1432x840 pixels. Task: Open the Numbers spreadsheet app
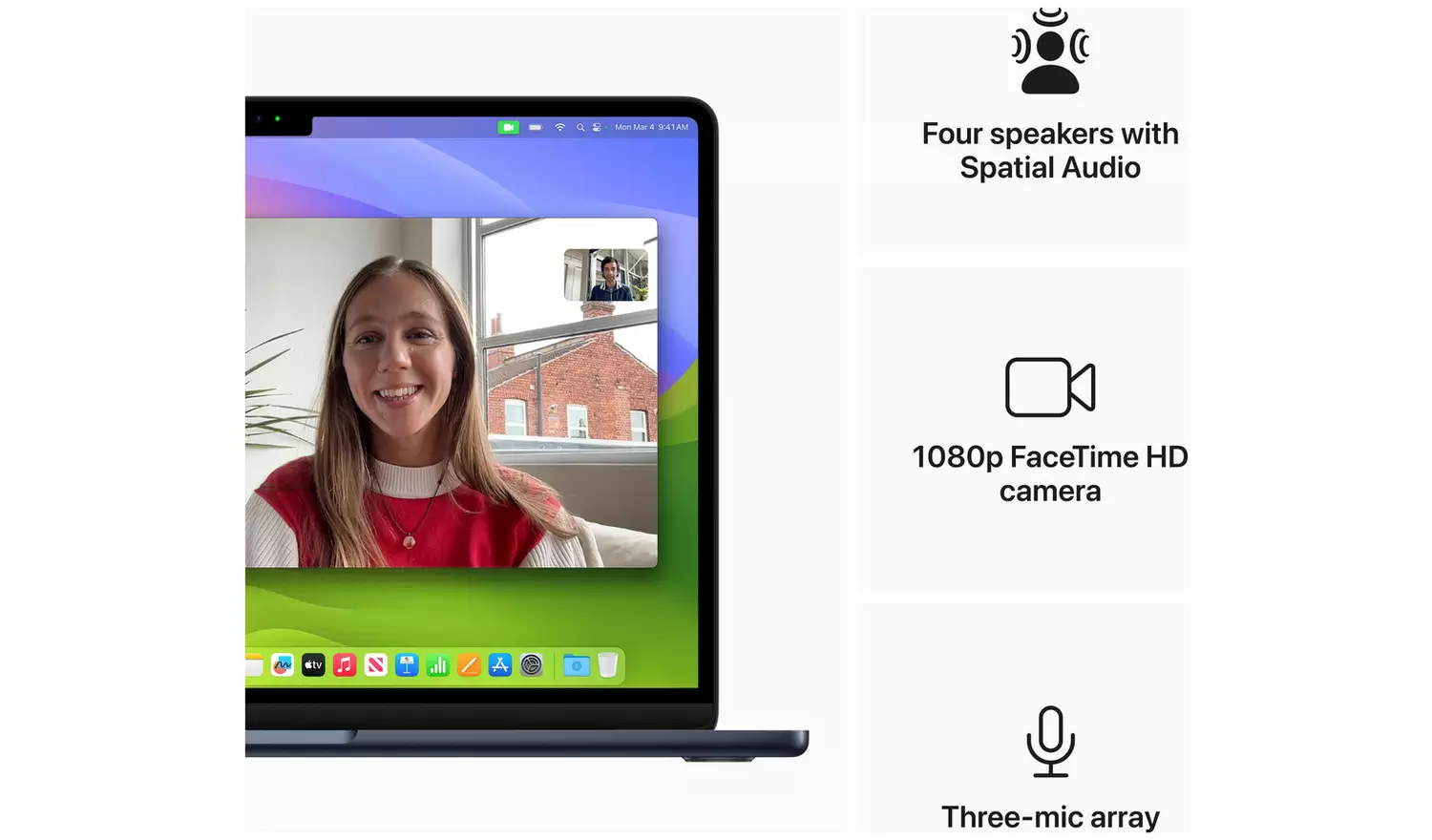tap(438, 665)
